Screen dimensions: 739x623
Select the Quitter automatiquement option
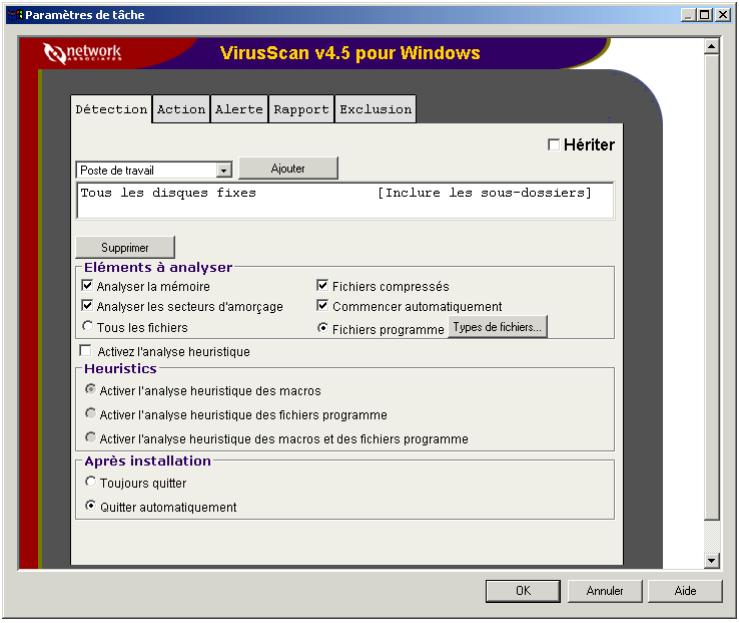pyautogui.click(x=90, y=506)
